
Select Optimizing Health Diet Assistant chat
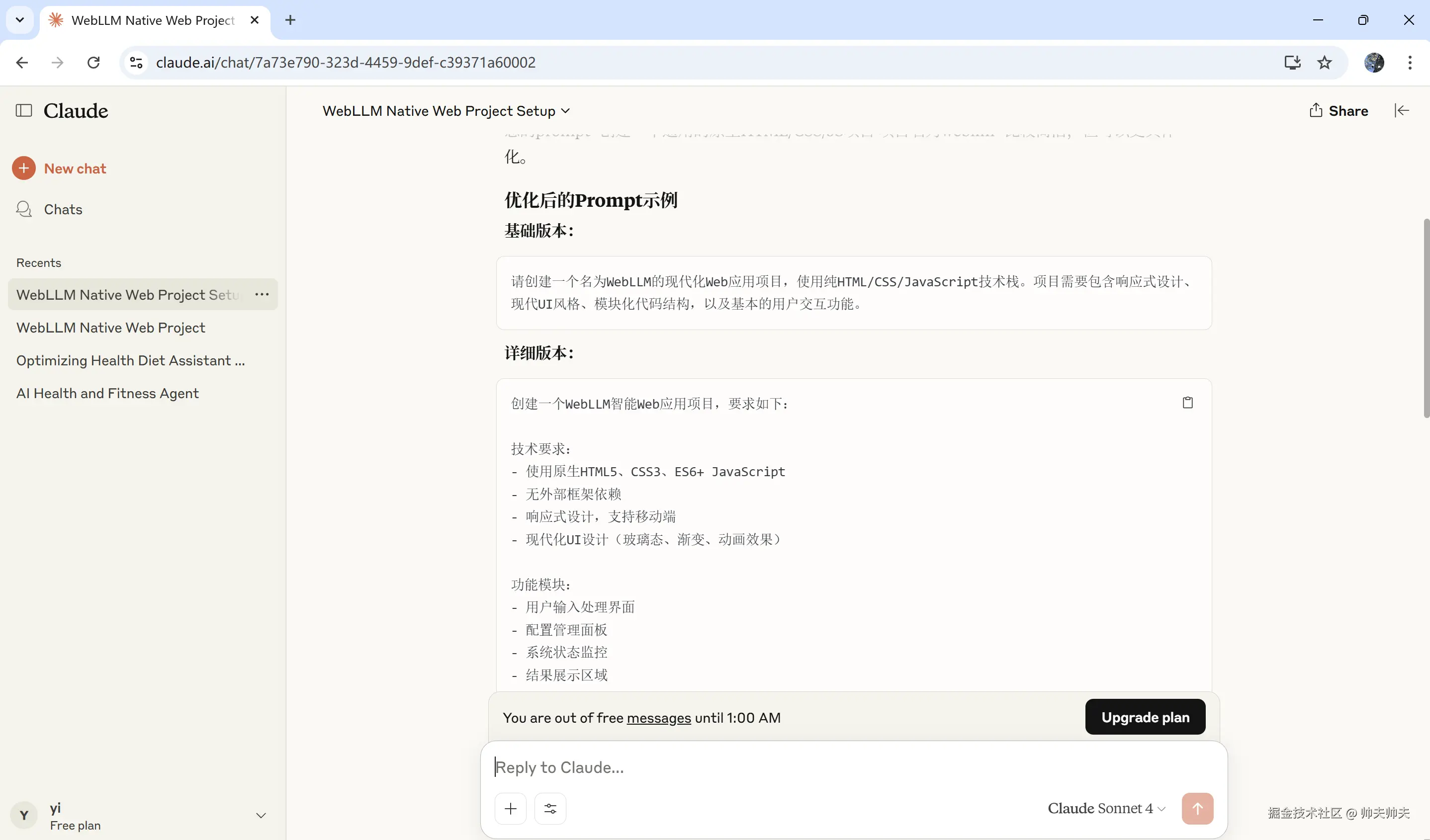pos(130,360)
